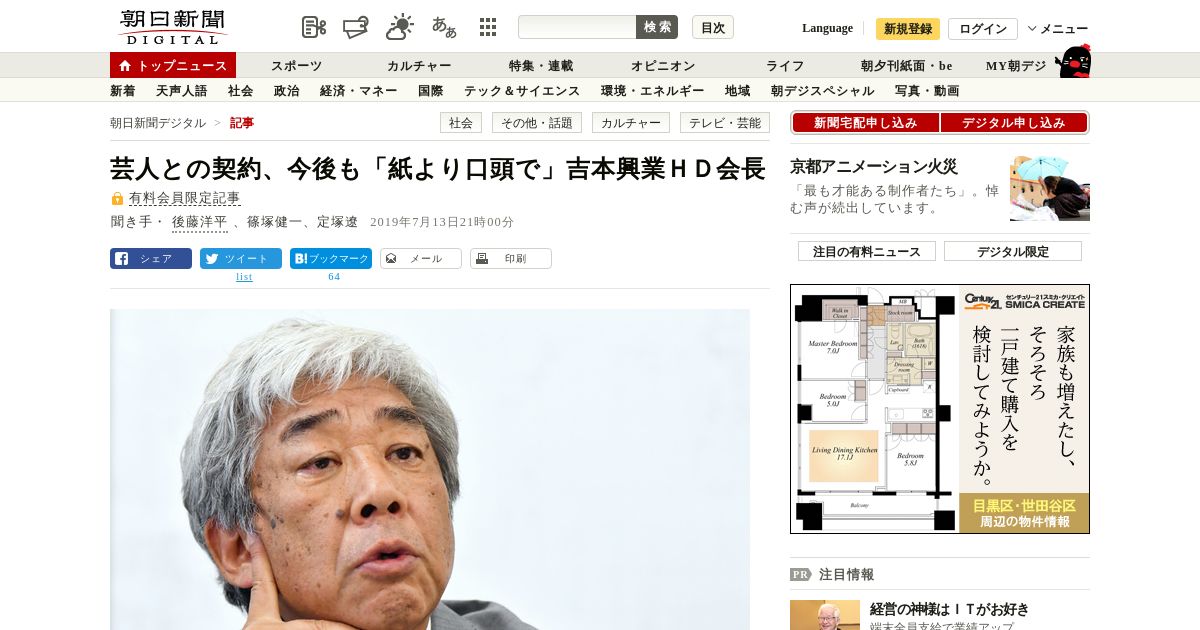Open 新着 in the sub navigation
The width and height of the screenshot is (1200, 630).
coord(123,91)
